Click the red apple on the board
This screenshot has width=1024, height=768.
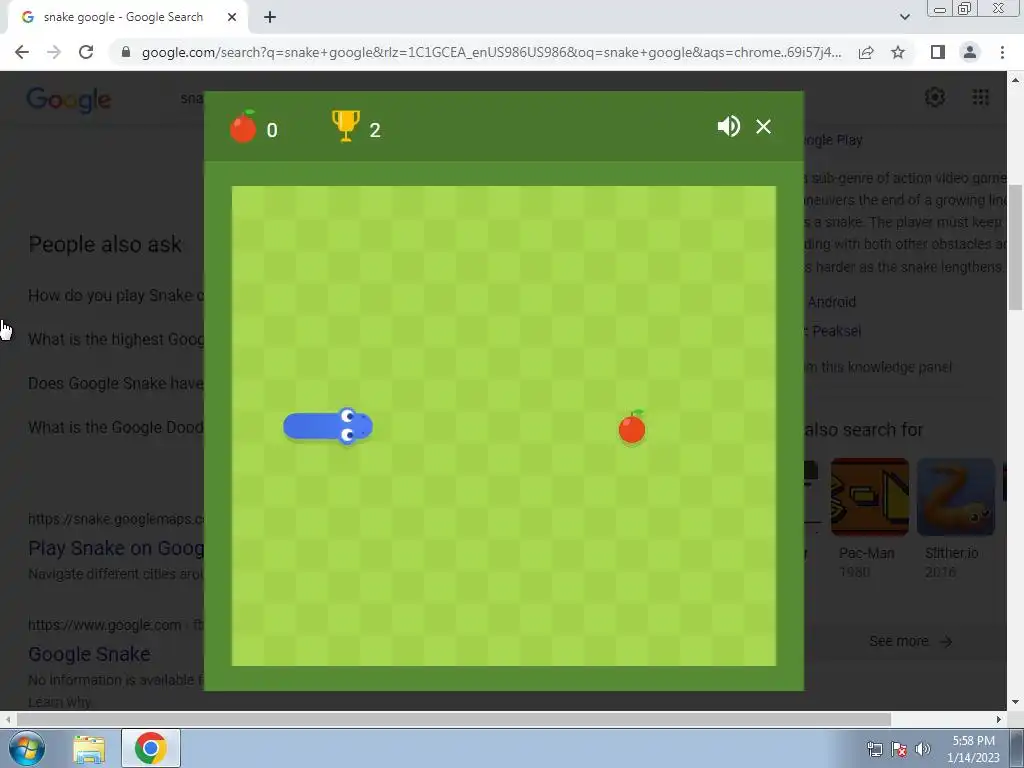632,427
